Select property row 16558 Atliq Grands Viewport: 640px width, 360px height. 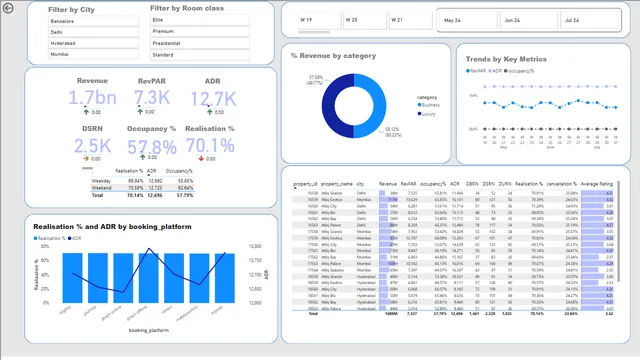(453, 193)
